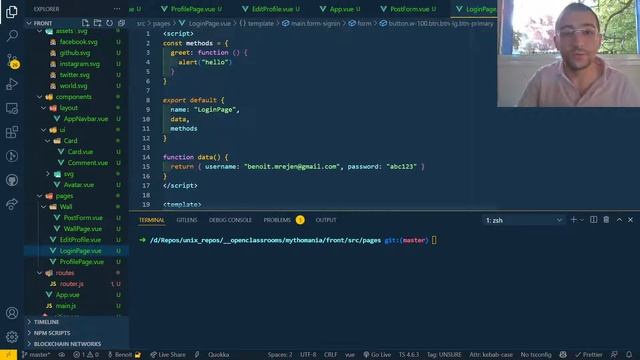Open the new terminal launch profile dropdown arrow
Screen dimensions: 640x360
[582, 220]
